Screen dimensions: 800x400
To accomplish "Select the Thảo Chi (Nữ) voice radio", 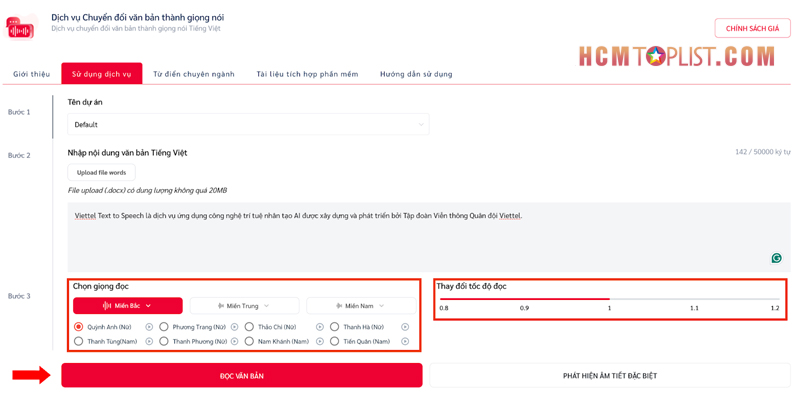I will pos(249,327).
